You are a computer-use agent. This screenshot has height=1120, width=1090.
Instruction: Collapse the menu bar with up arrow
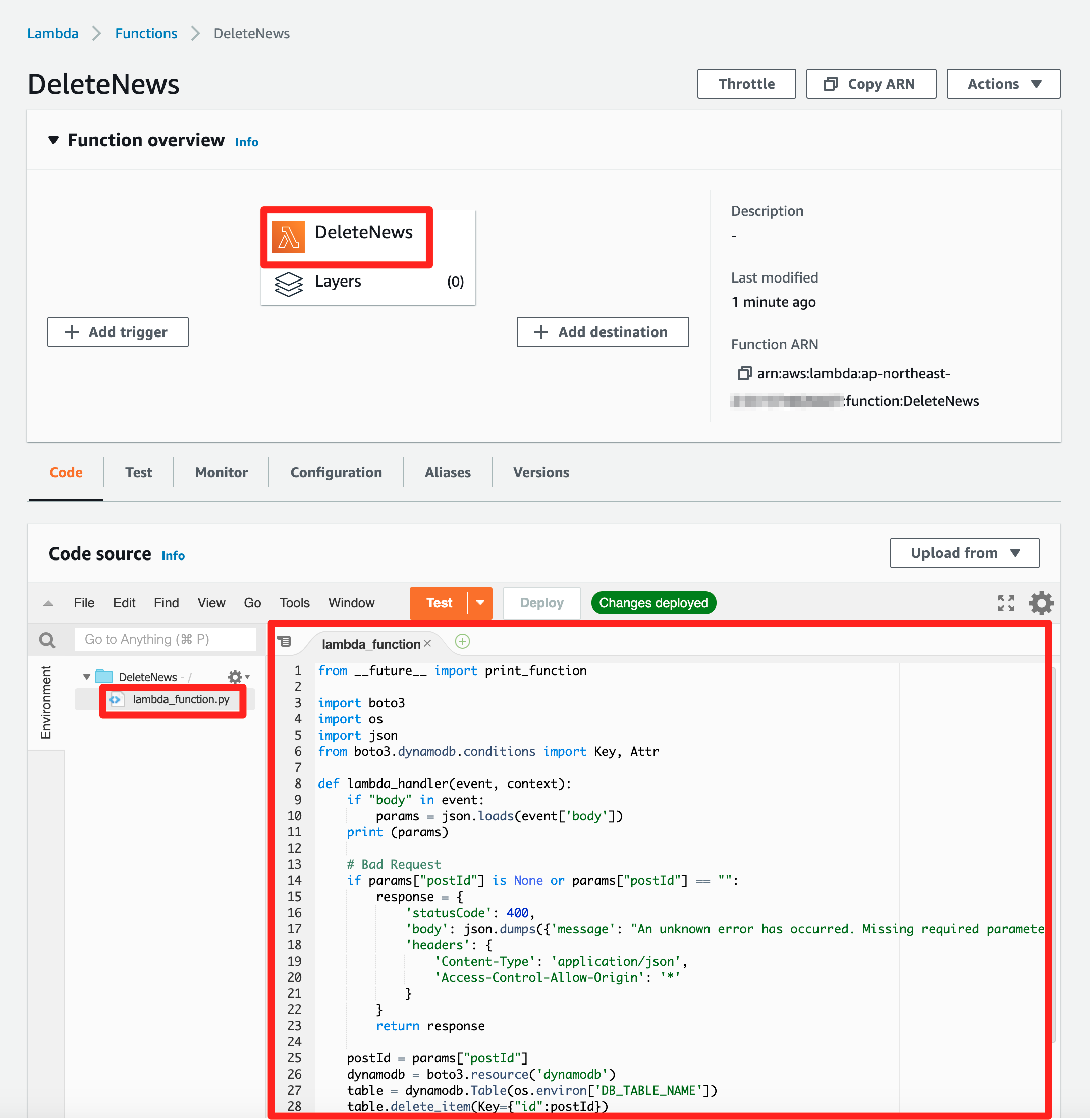coord(48,603)
